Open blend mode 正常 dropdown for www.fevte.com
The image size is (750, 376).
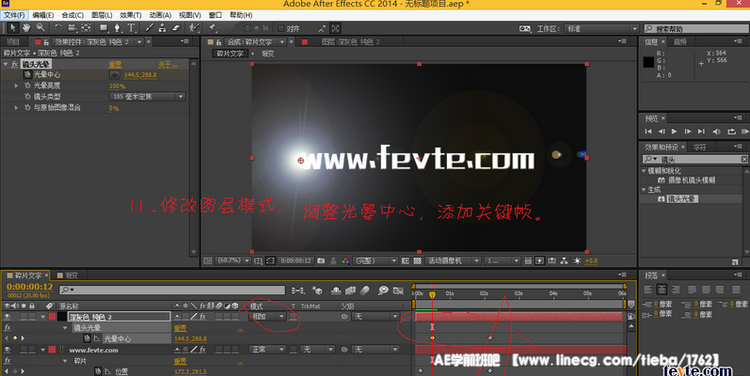click(x=267, y=350)
